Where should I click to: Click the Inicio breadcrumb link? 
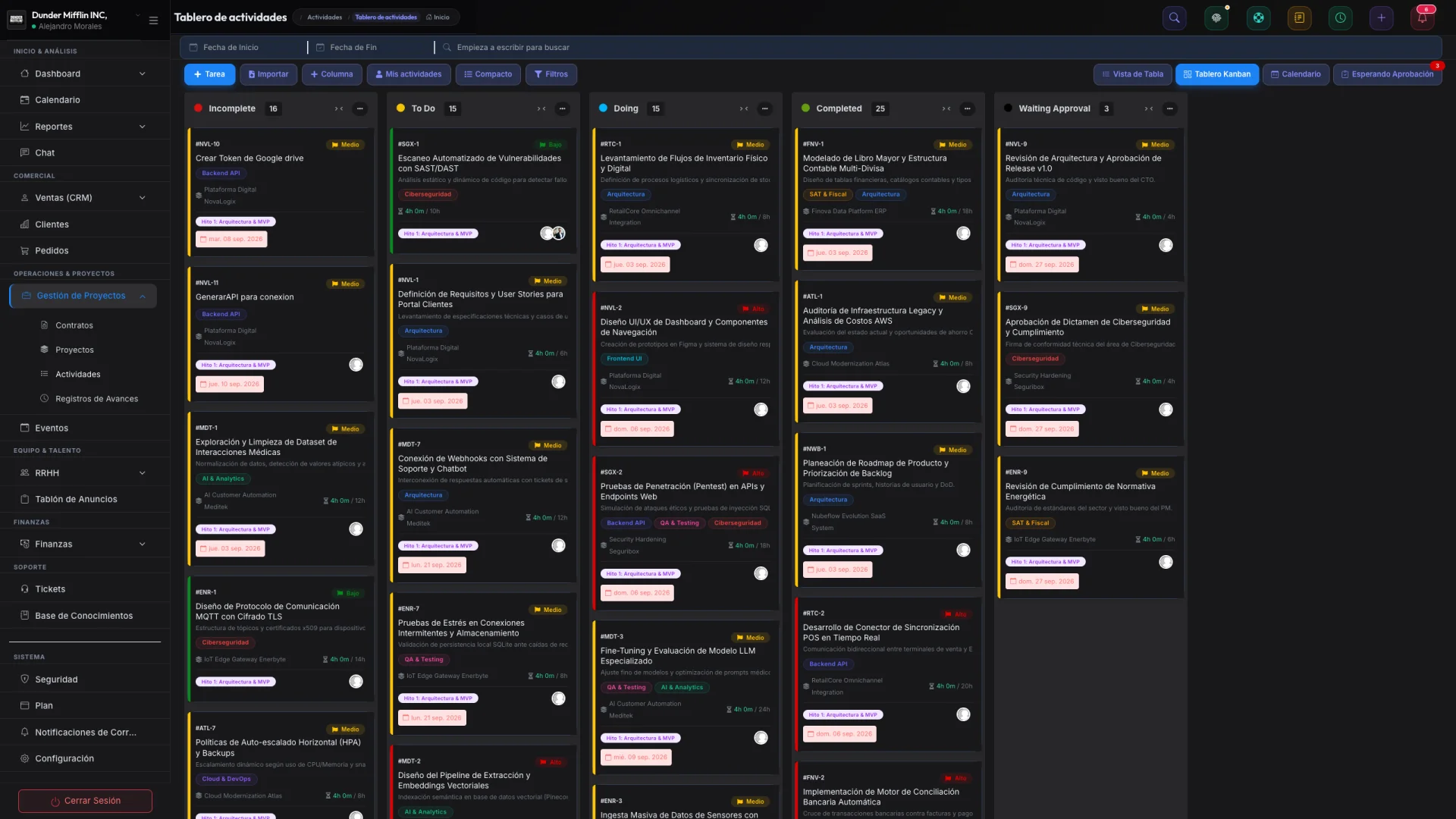click(x=438, y=17)
